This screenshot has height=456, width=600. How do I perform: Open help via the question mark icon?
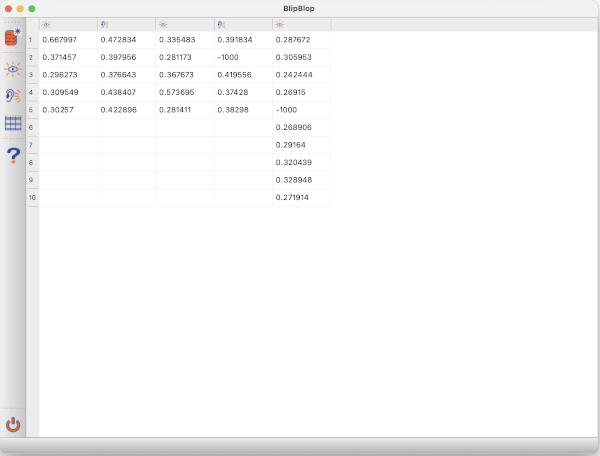click(x=13, y=155)
